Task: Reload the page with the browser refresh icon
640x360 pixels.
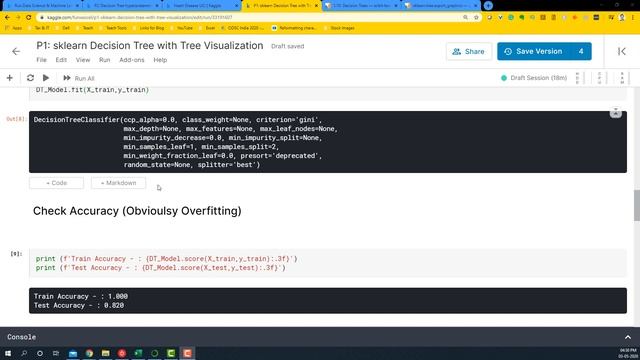Action: coord(29,18)
